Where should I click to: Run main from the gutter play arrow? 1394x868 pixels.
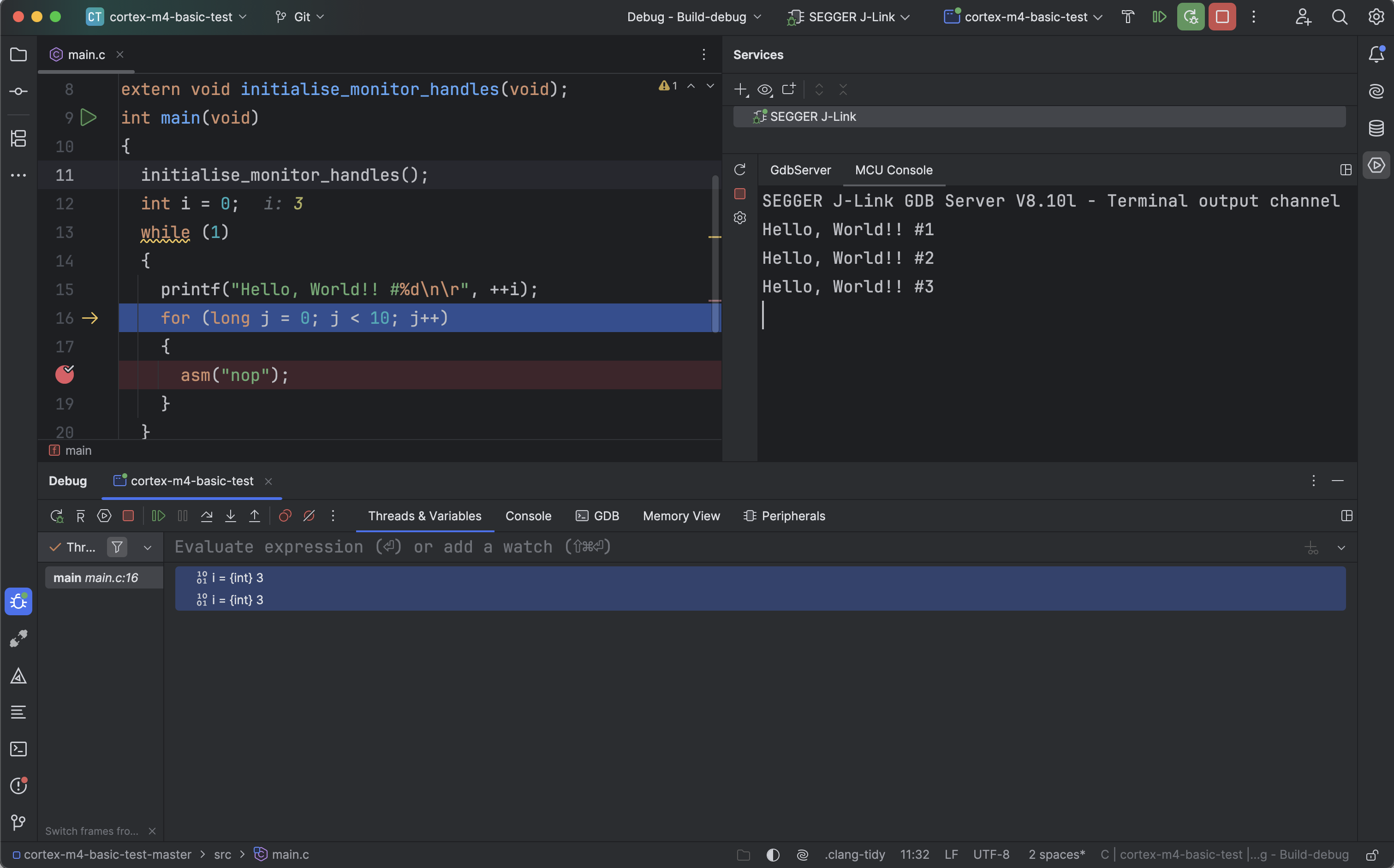click(x=89, y=117)
